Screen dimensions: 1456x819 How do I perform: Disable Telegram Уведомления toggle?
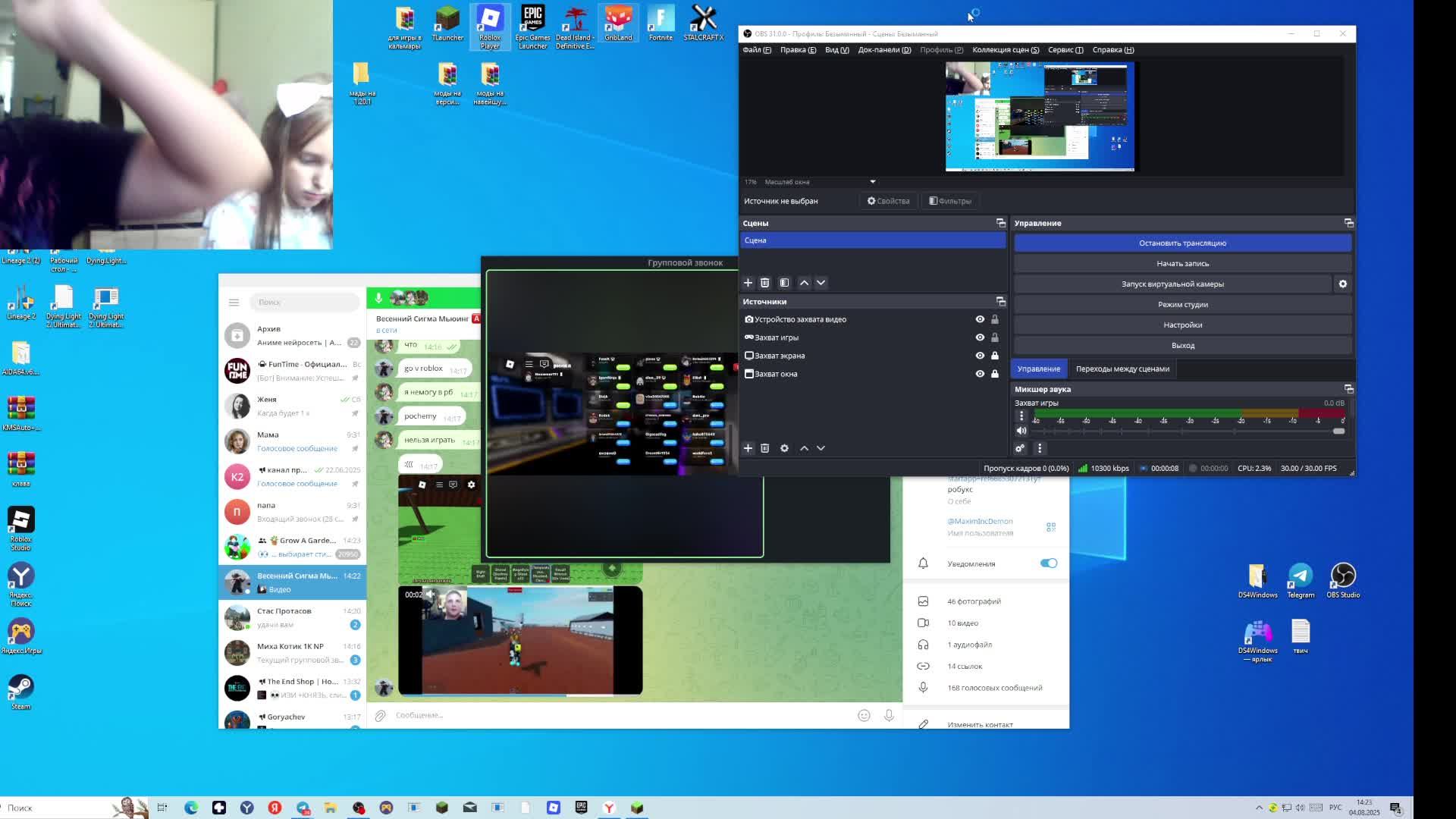coord(1048,563)
